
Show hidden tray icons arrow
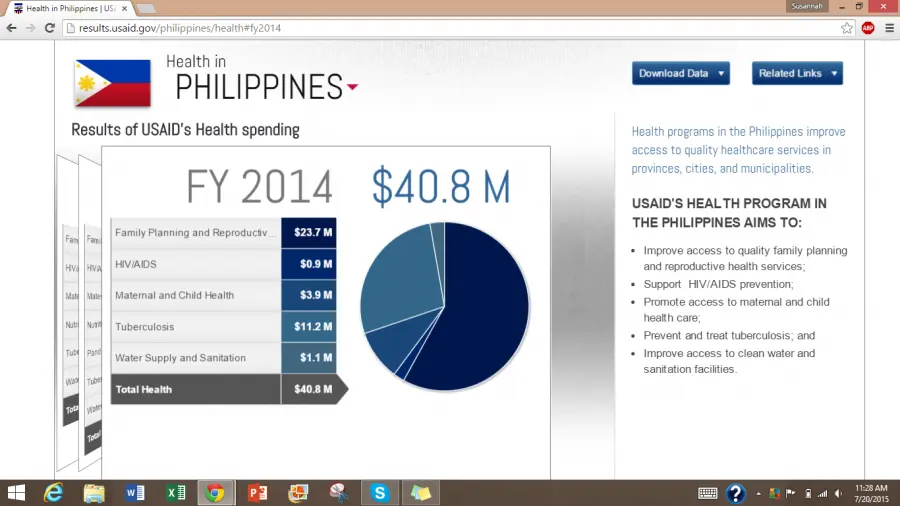758,493
